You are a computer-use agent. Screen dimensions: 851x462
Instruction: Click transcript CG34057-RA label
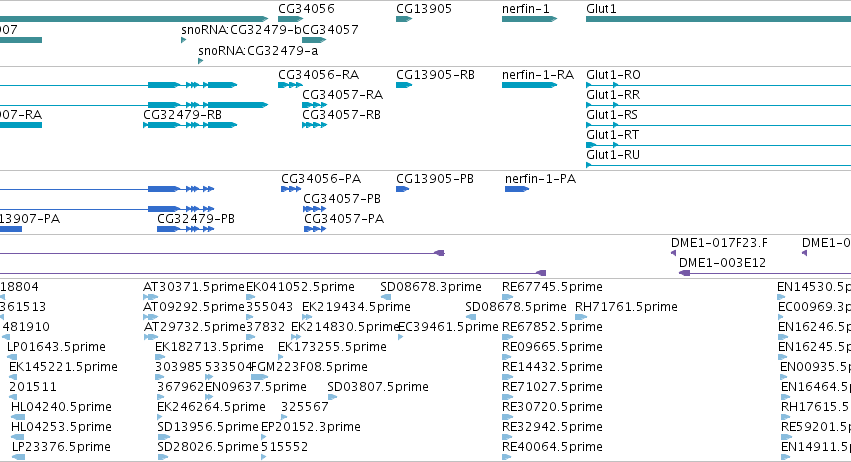pyautogui.click(x=342, y=95)
